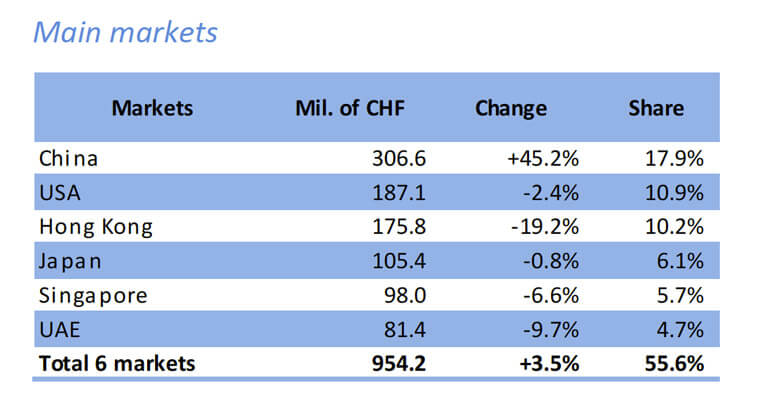The height and width of the screenshot is (416, 760).
Task: Select the China row label
Action: tap(70, 158)
